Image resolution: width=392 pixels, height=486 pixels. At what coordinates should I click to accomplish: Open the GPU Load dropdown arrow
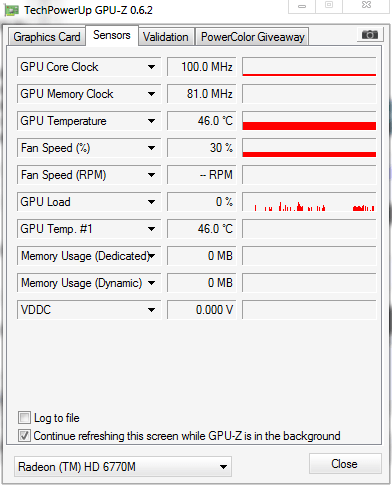click(151, 202)
